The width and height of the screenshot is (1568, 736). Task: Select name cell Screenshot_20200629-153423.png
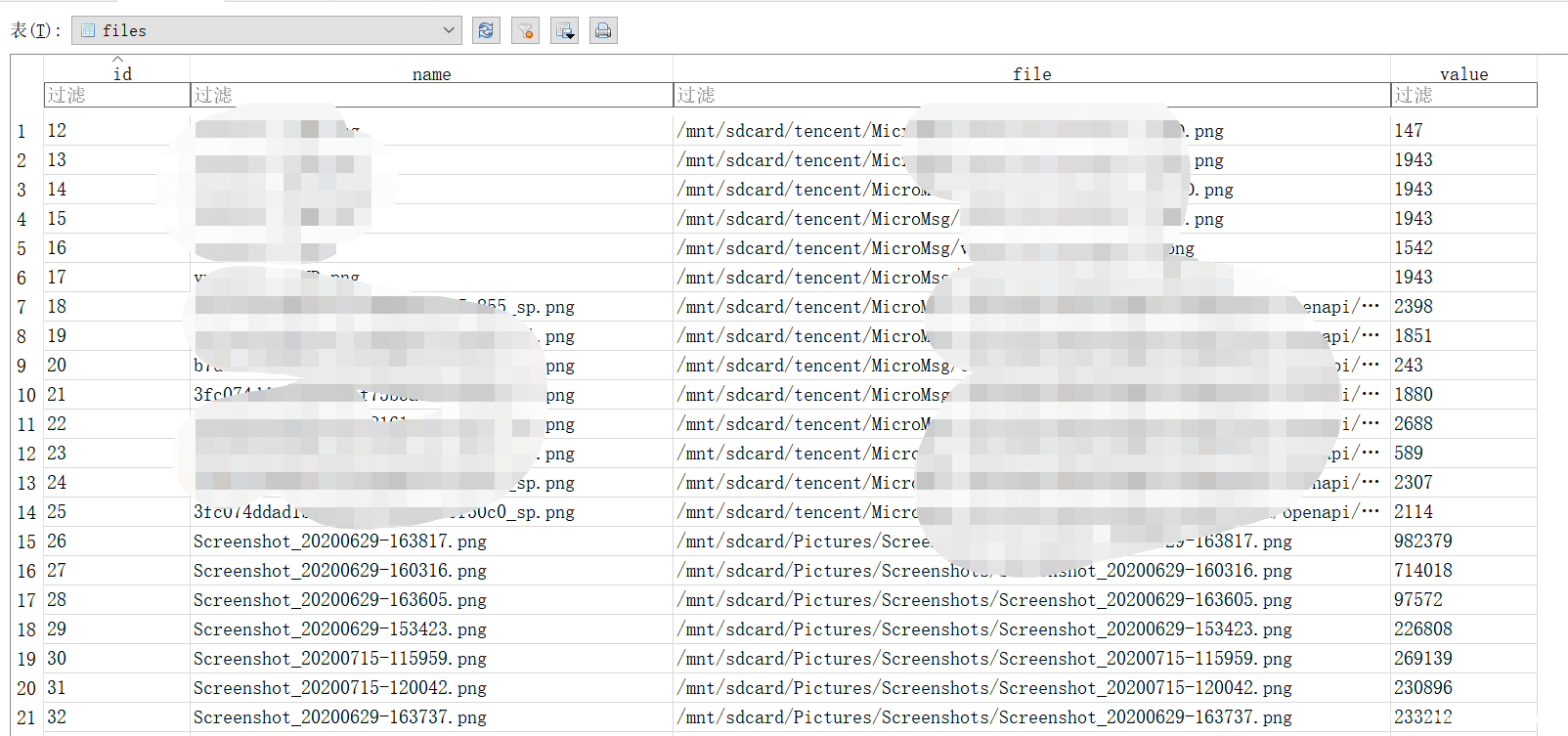[432, 629]
